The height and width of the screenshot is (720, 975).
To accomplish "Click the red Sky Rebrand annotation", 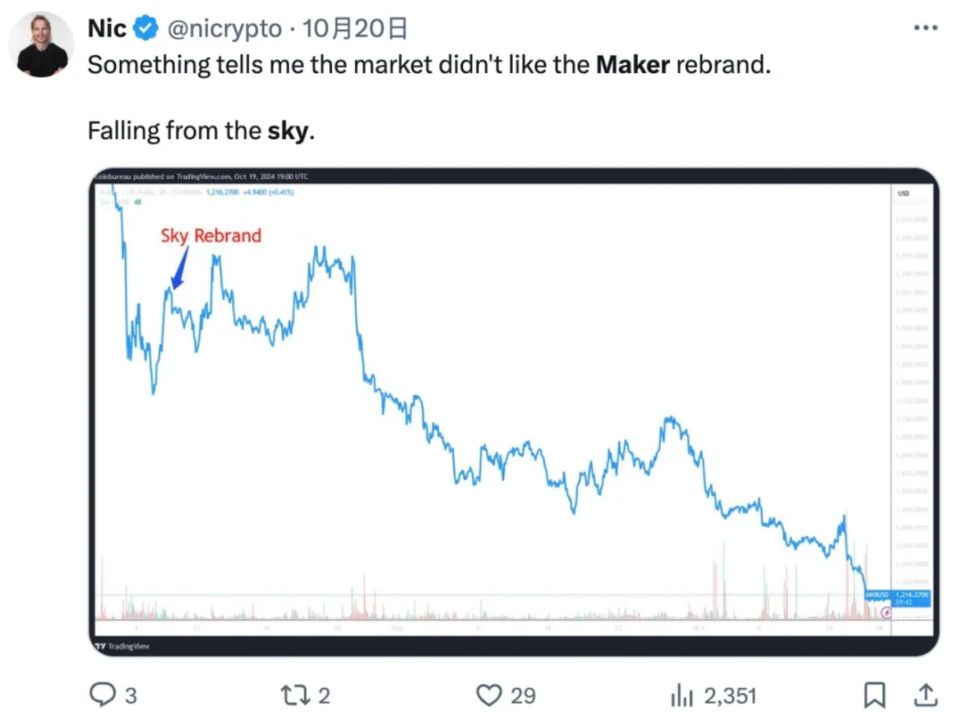I will click(x=211, y=236).
